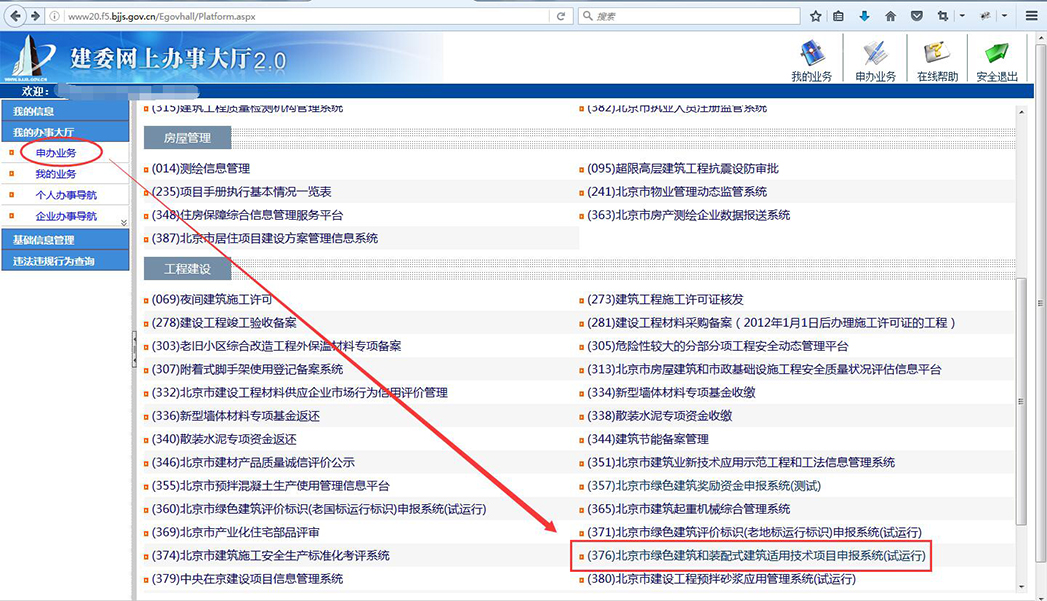Viewport: 1047px width, 601px height.
Task: Select 企业办事导航 in the sidebar
Action: (66, 216)
